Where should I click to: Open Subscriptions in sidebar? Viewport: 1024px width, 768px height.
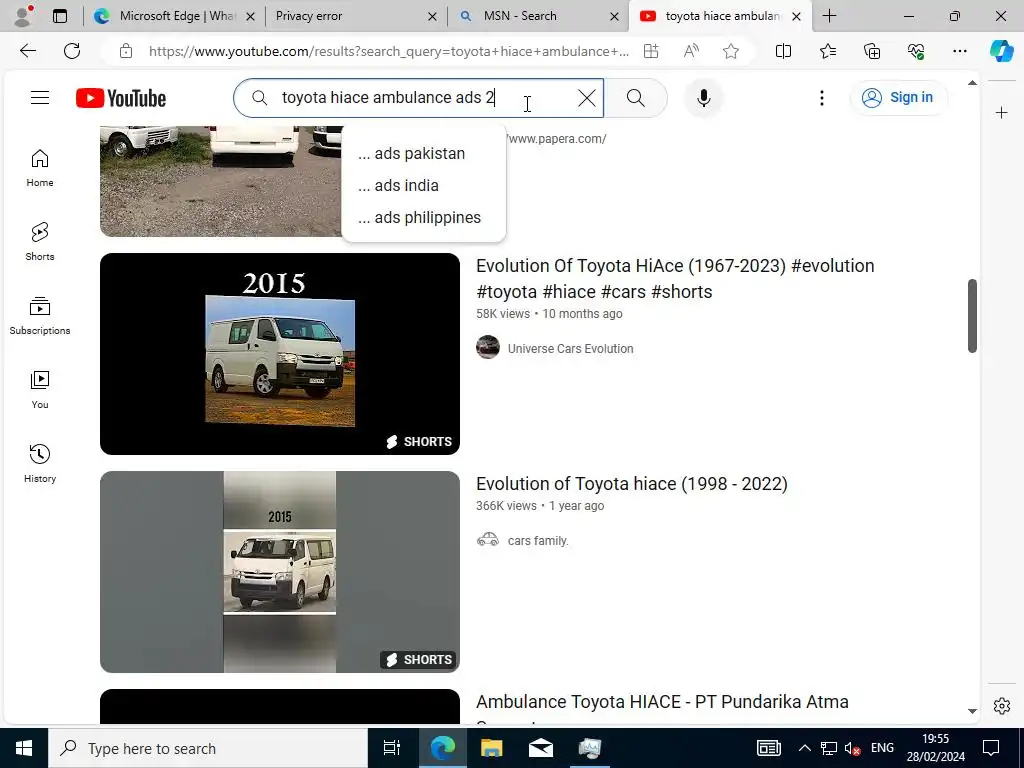(40, 315)
